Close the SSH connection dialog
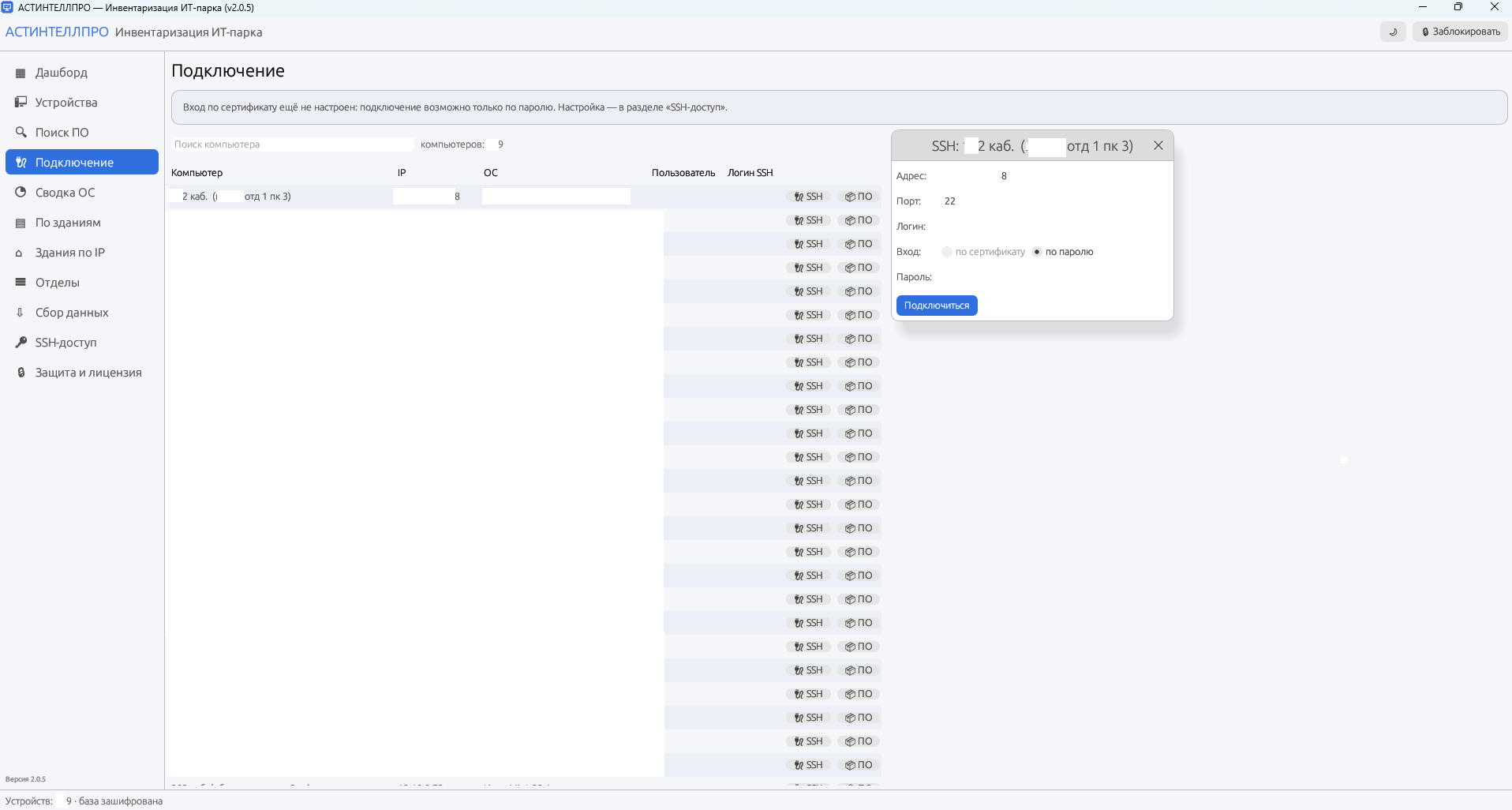 click(x=1158, y=146)
